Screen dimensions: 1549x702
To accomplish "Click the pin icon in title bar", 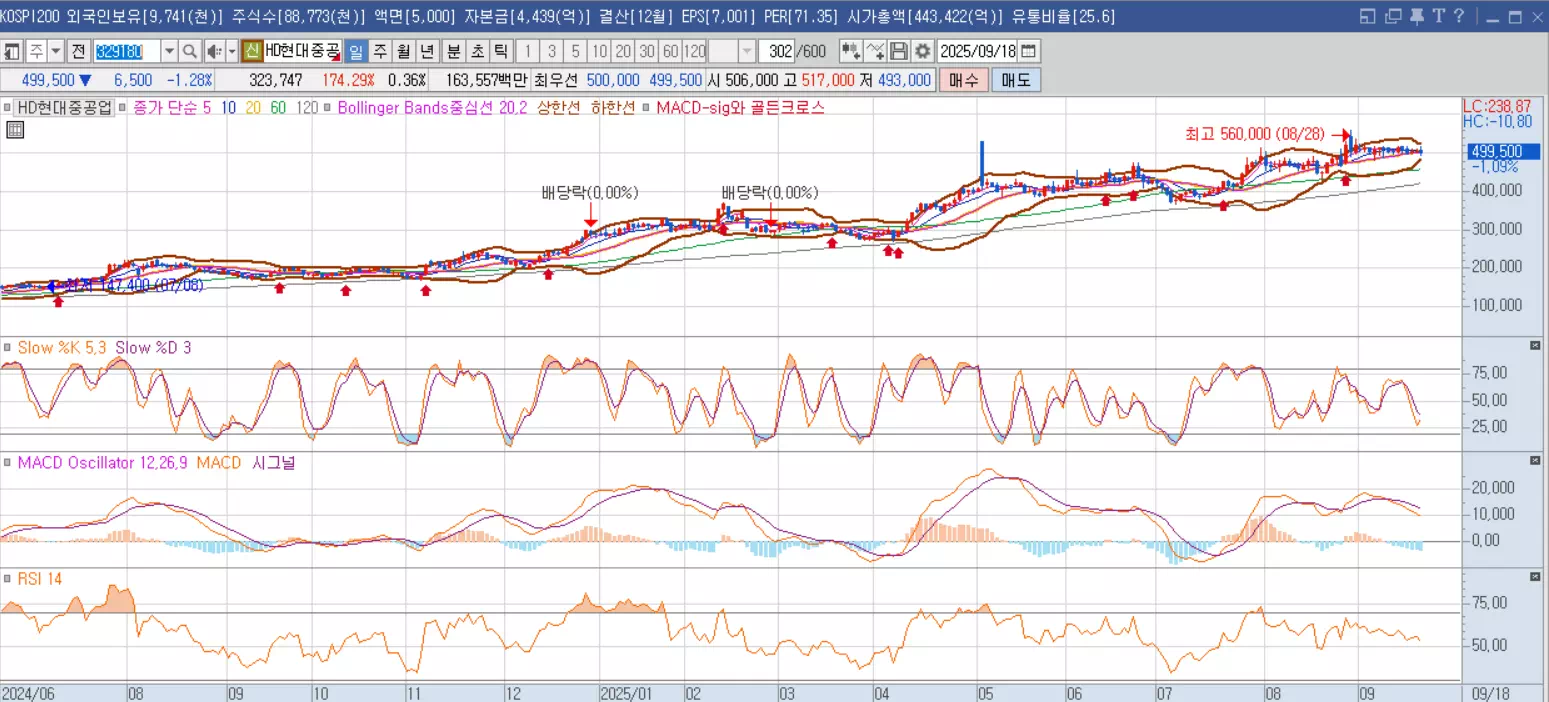I will 1417,16.
